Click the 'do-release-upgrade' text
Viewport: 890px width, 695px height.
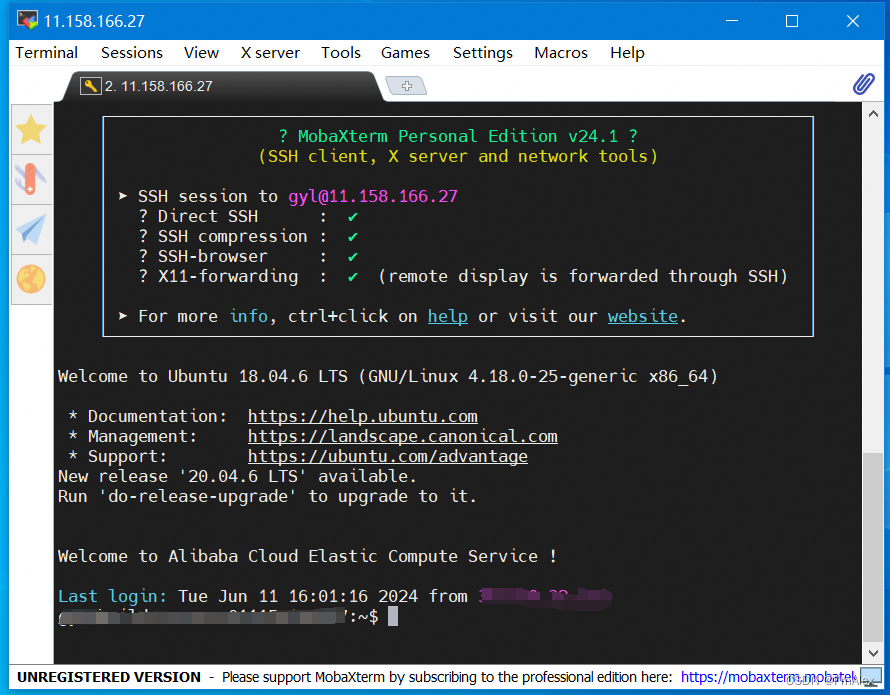198,496
